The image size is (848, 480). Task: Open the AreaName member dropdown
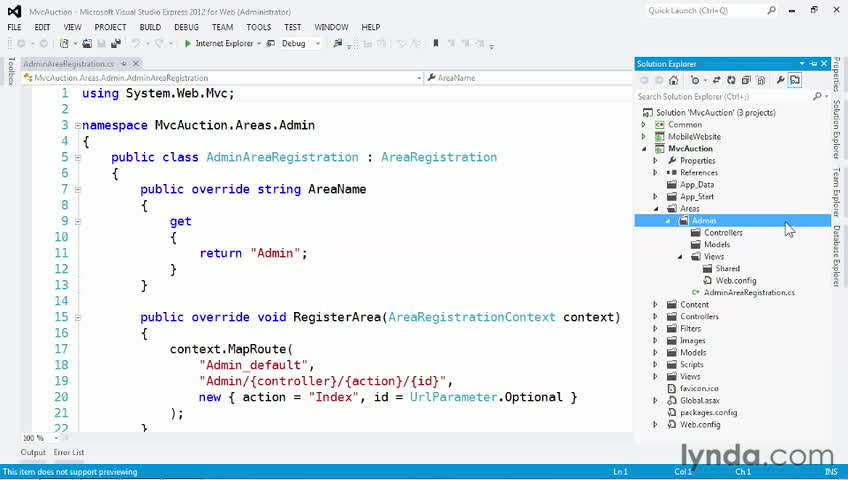click(x=528, y=78)
